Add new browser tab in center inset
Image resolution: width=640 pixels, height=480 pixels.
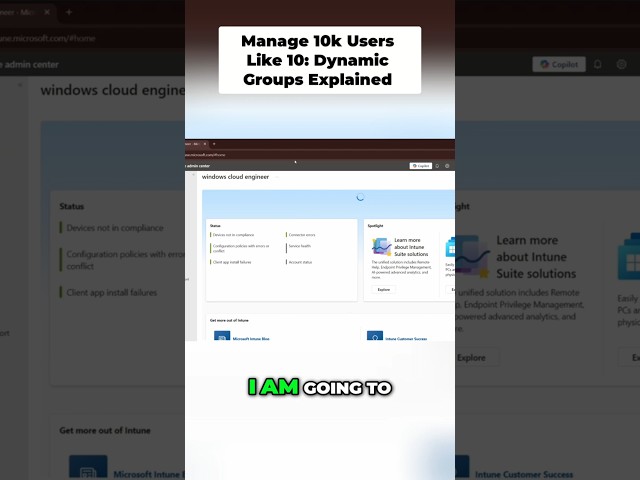coord(214,144)
